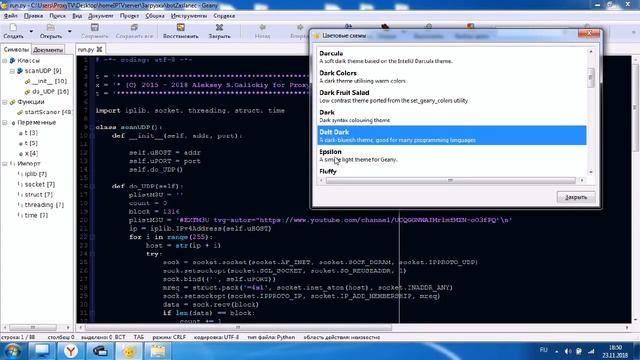Expand the Открыть recent files dropdown arrow

click(x=69, y=31)
